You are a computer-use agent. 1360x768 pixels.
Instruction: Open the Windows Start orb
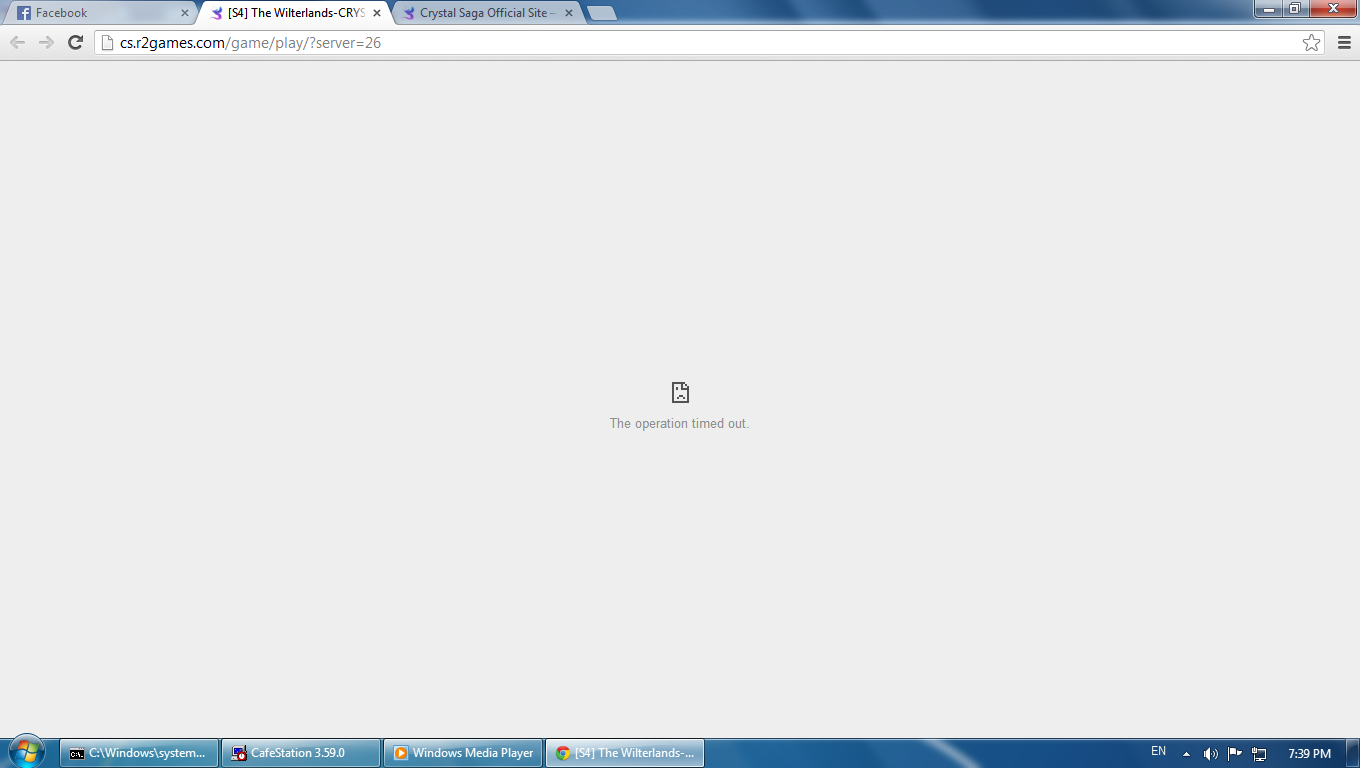point(26,752)
